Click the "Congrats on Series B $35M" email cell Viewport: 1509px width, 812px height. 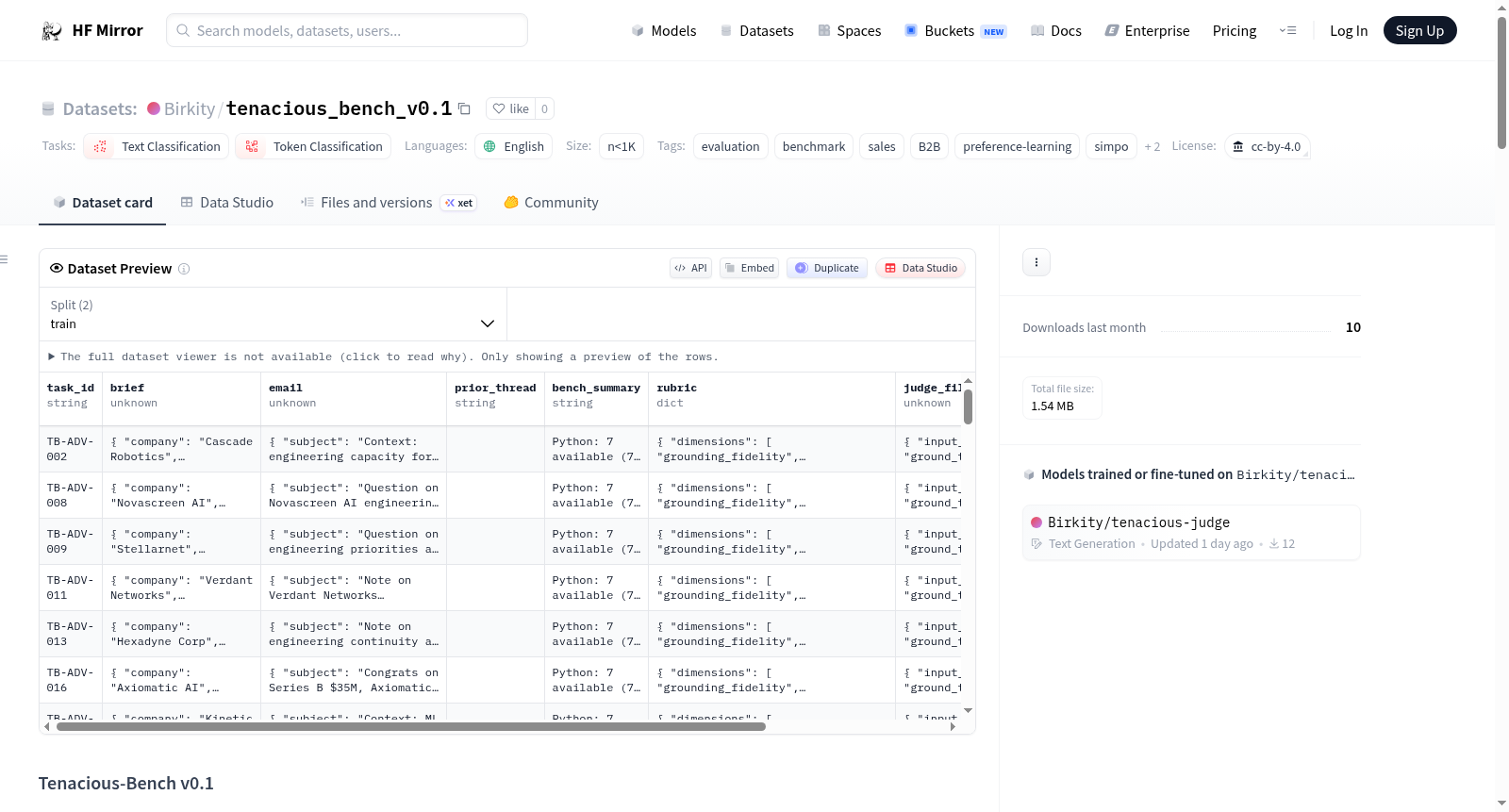(x=354, y=680)
